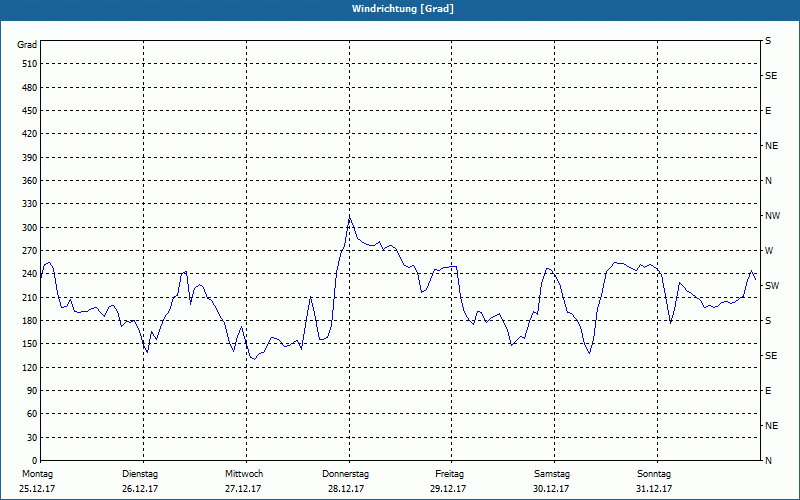Click compass label 'N' at the 0 baseline
The image size is (800, 500).
[768, 460]
